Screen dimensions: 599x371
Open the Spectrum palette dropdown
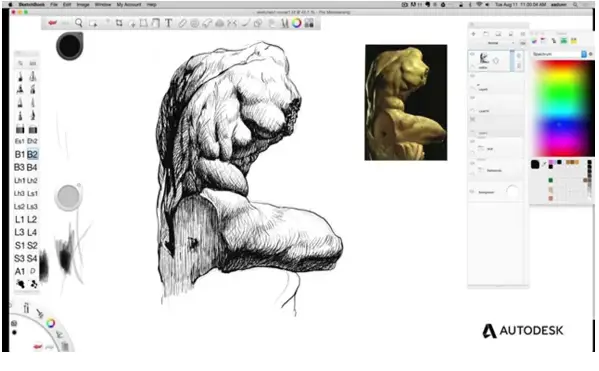(560, 54)
